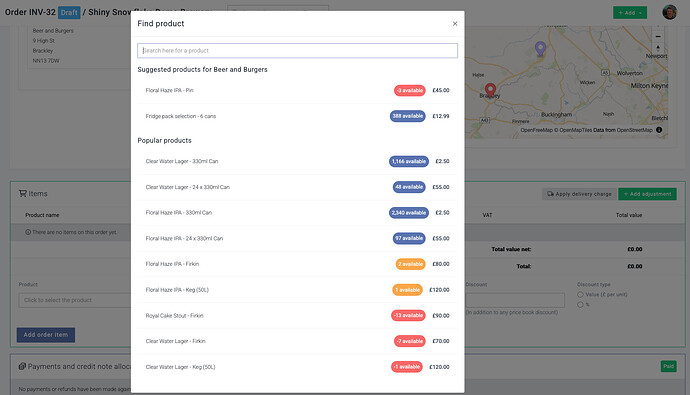Reset map bearing with compass button

pyautogui.click(x=658, y=48)
